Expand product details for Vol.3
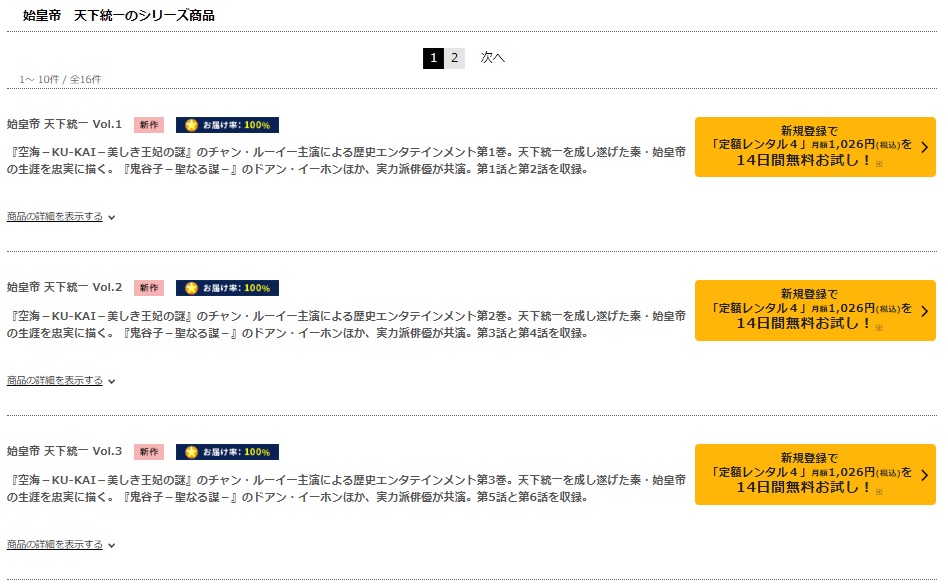 click(x=60, y=545)
